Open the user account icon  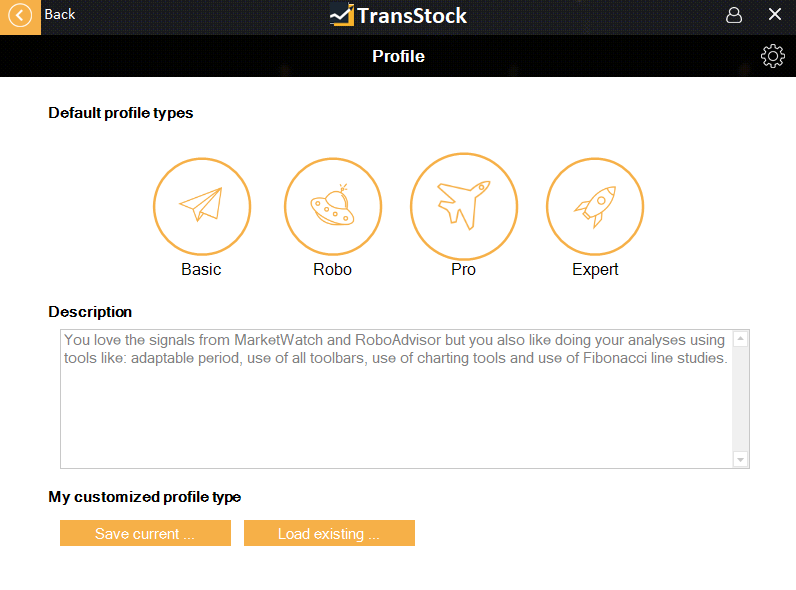pyautogui.click(x=734, y=15)
